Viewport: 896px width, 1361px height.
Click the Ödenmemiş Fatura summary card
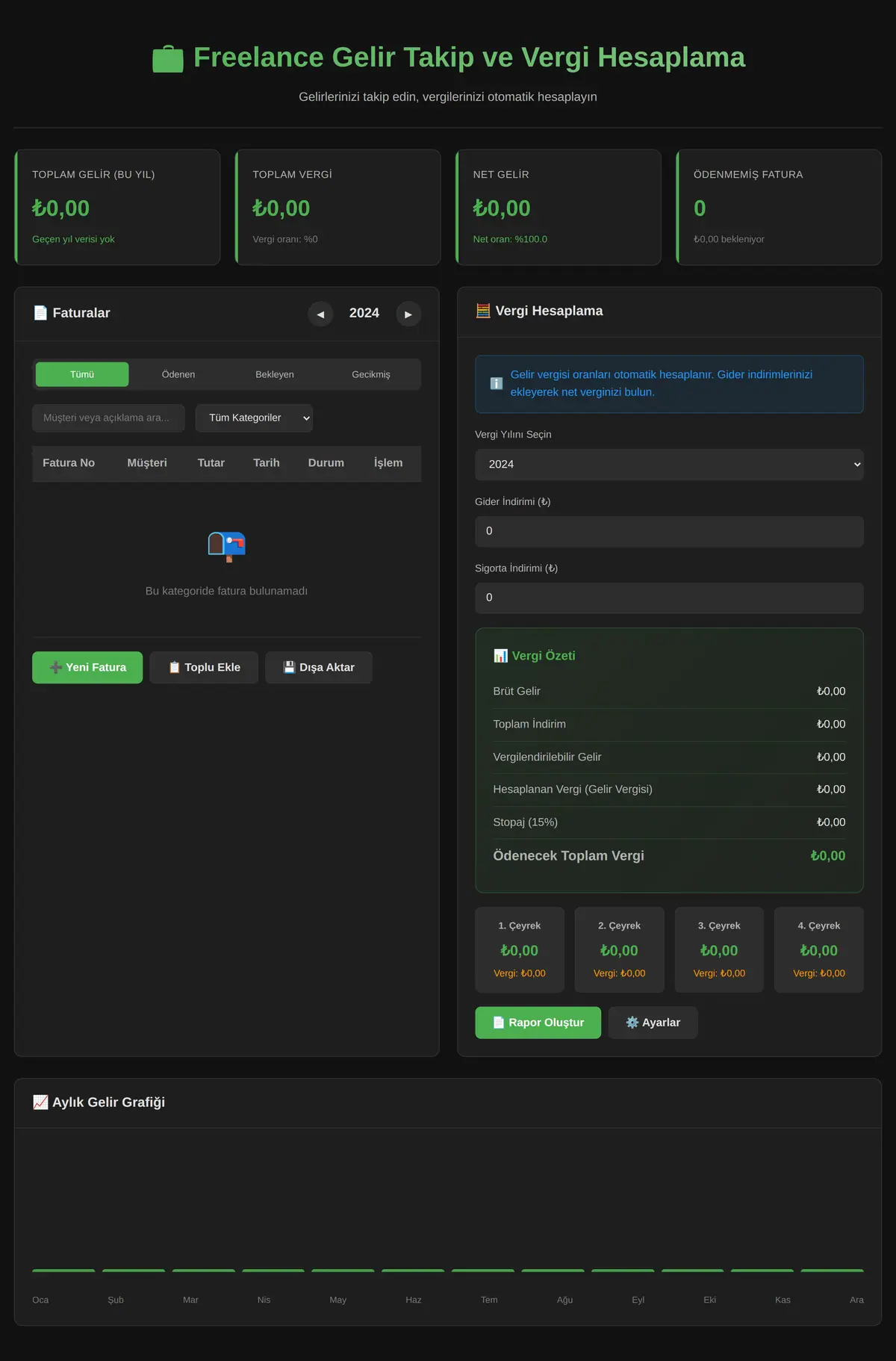(779, 208)
